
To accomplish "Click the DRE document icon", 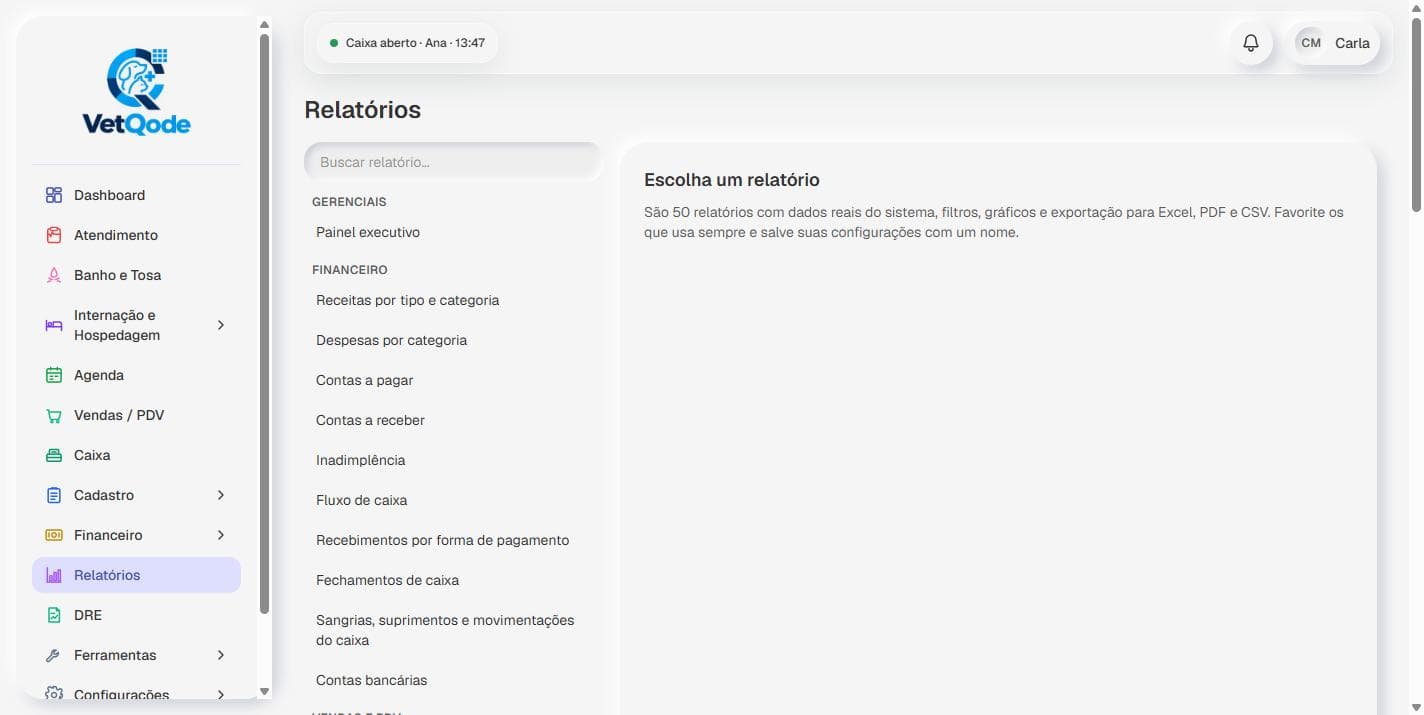I will click(54, 615).
